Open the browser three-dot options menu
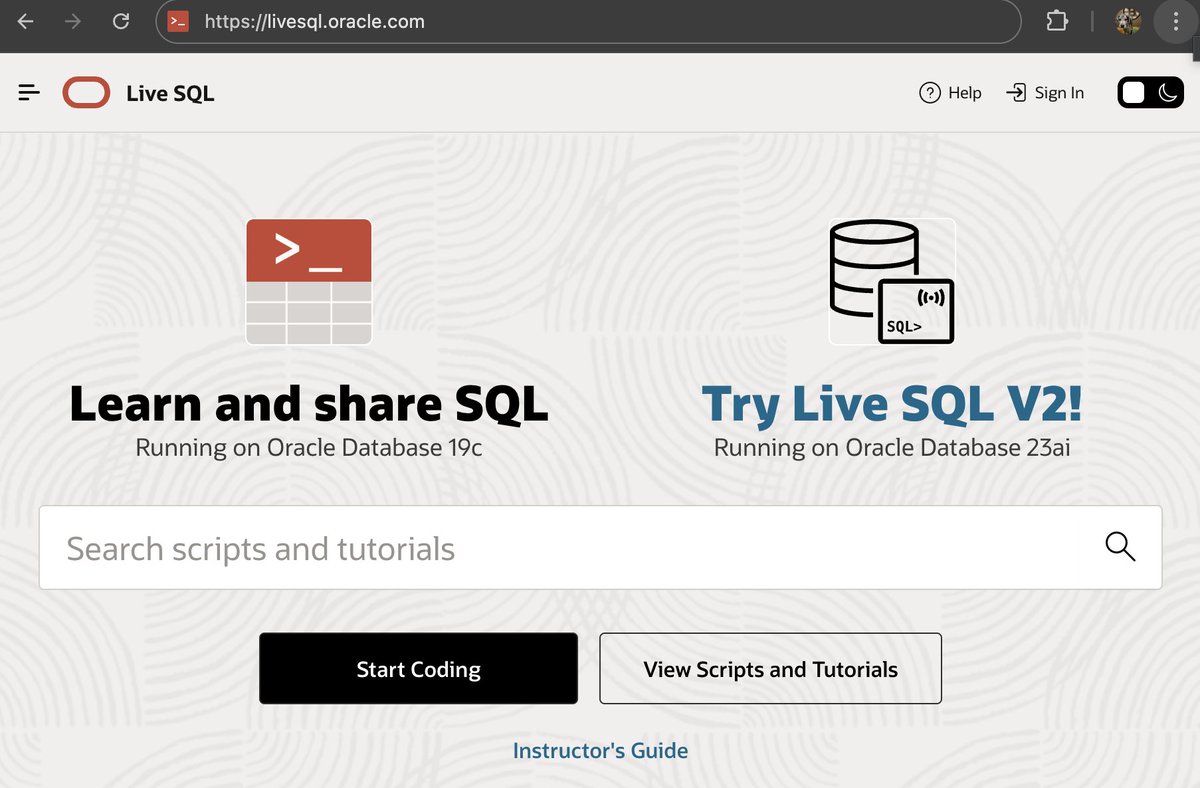Image resolution: width=1200 pixels, height=788 pixels. [x=1175, y=21]
